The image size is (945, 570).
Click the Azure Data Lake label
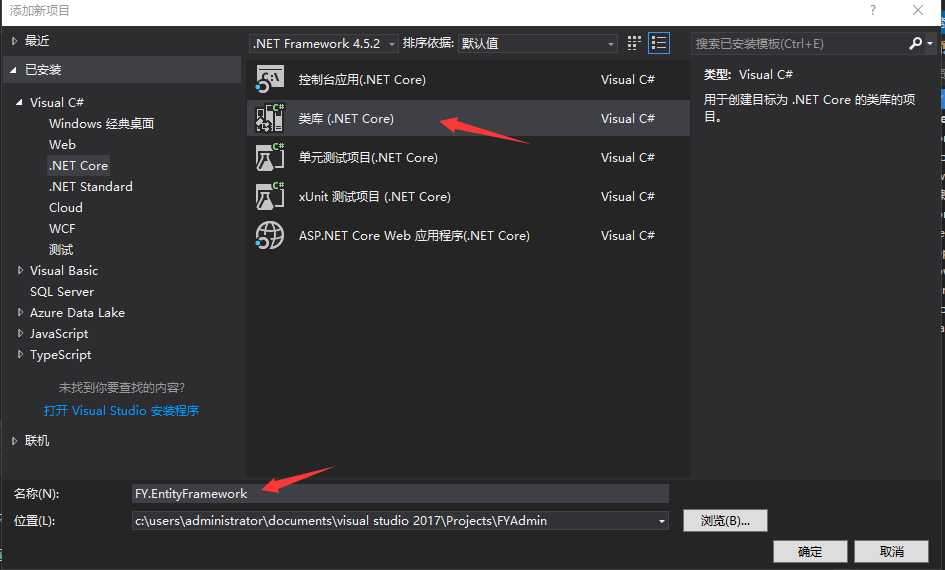pyautogui.click(x=77, y=313)
